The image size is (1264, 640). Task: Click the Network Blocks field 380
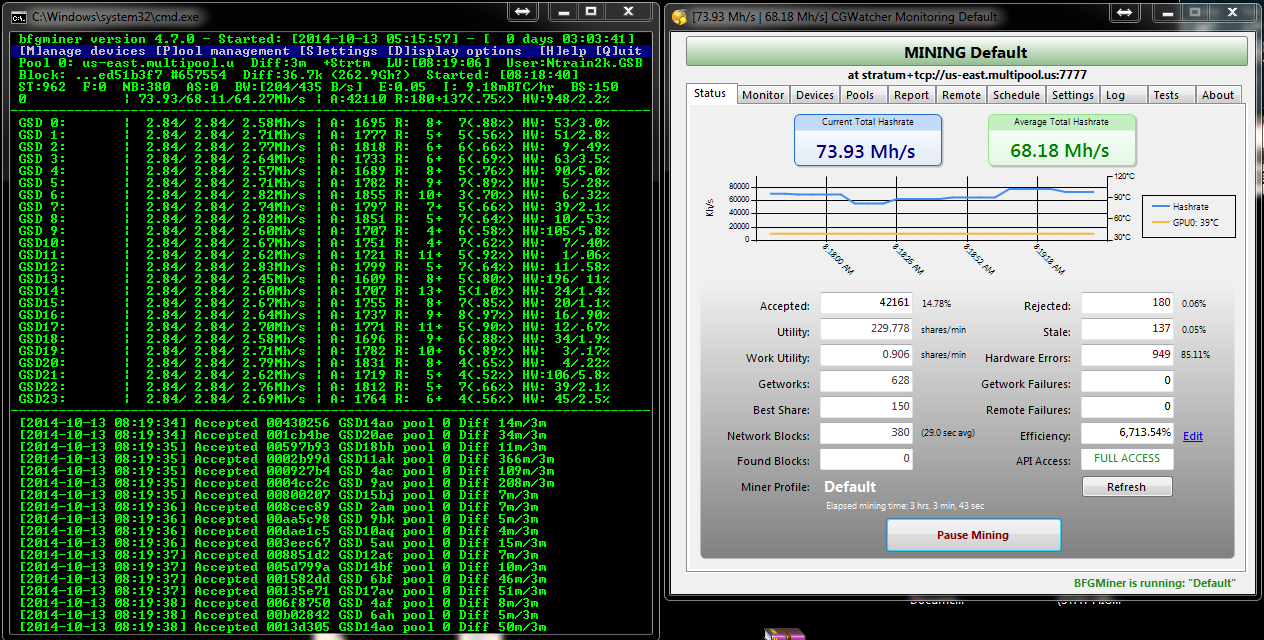(866, 433)
